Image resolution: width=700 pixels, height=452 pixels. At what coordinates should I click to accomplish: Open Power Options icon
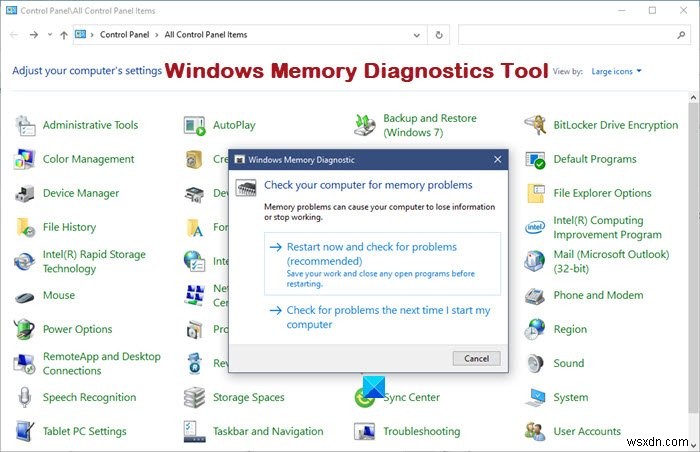[25, 329]
